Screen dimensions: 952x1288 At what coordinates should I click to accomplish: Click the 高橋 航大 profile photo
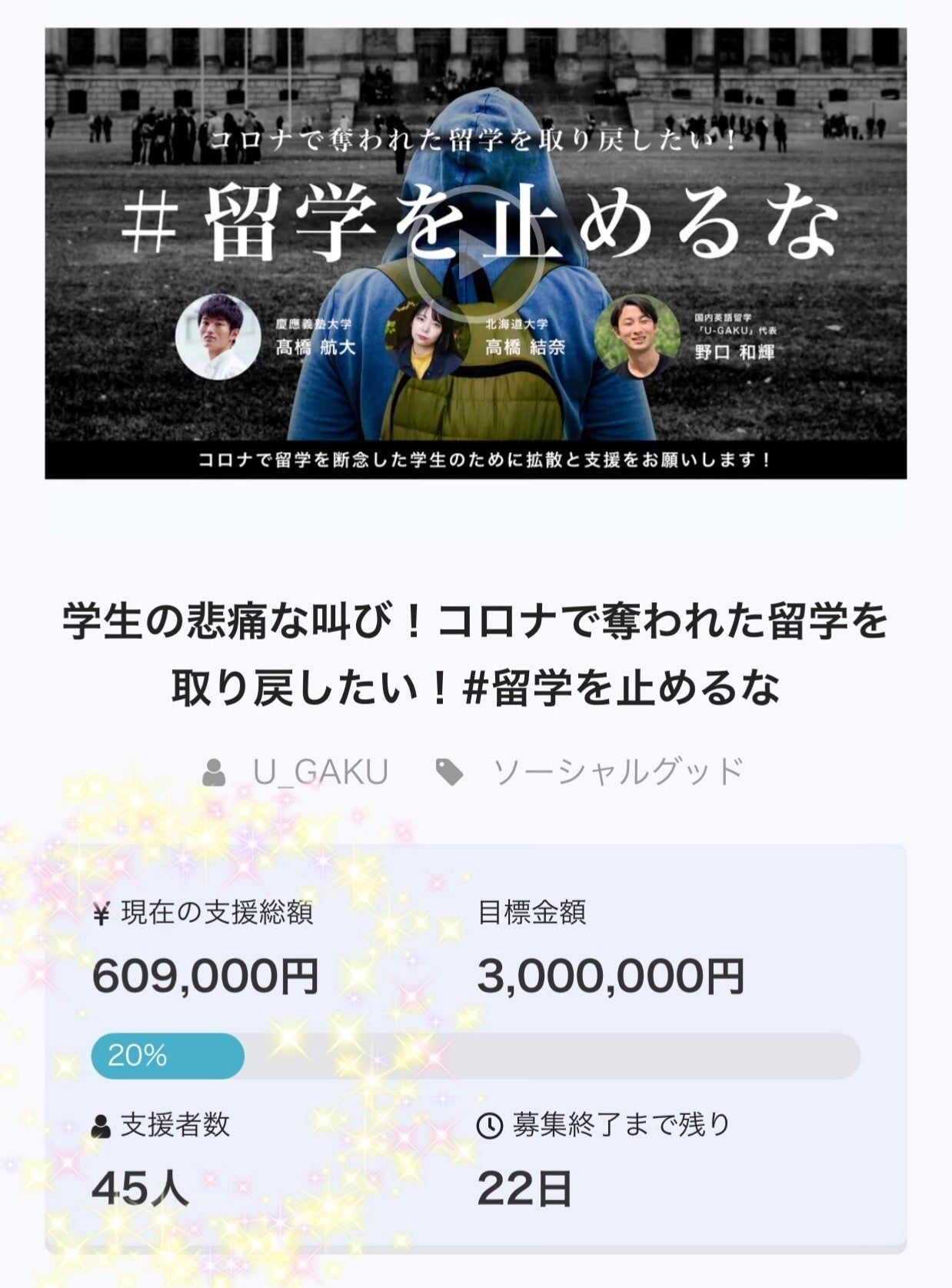pos(218,337)
